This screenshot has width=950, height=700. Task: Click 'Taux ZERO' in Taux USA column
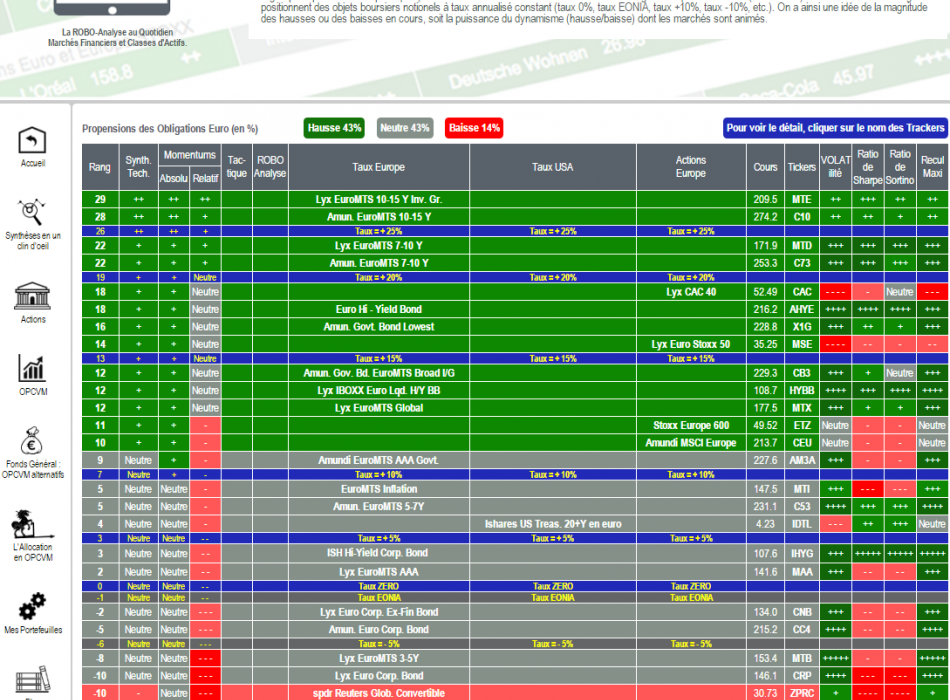553,587
